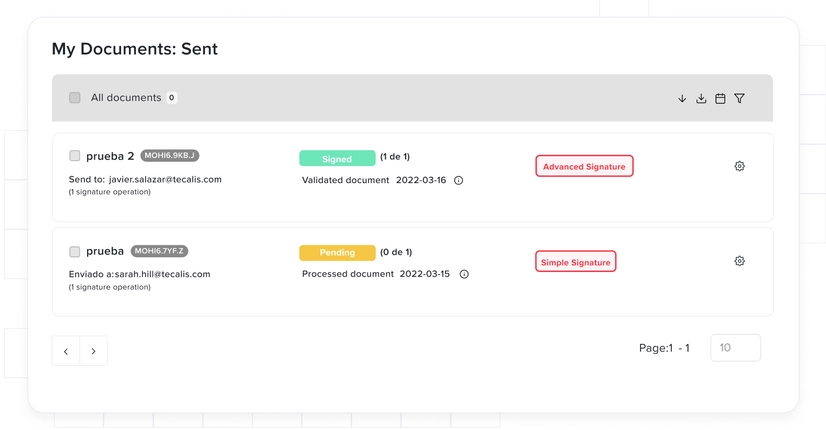
Task: Click the sort arrow icon in header
Action: [682, 99]
